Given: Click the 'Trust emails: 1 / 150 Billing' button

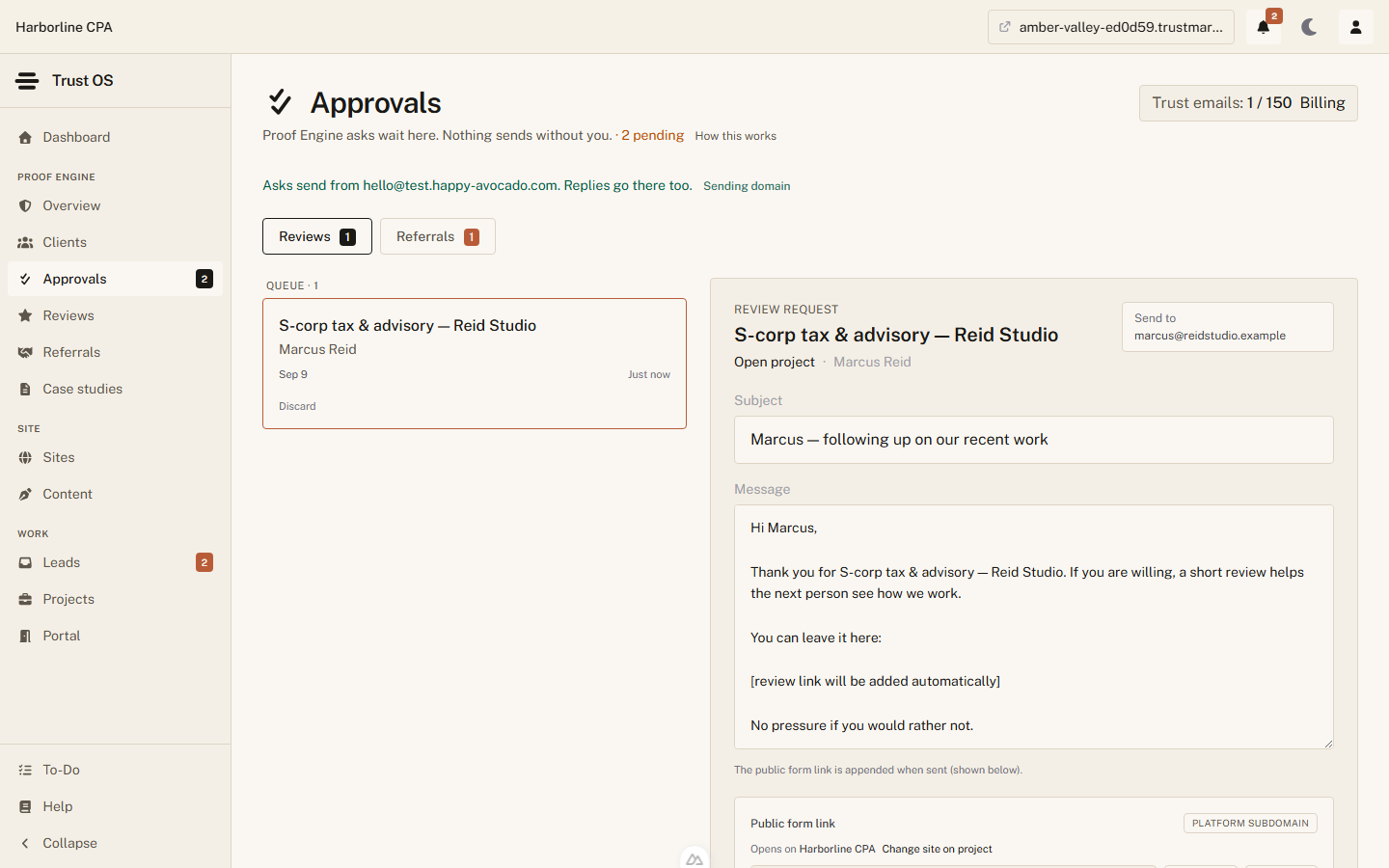Looking at the screenshot, I should (x=1248, y=103).
